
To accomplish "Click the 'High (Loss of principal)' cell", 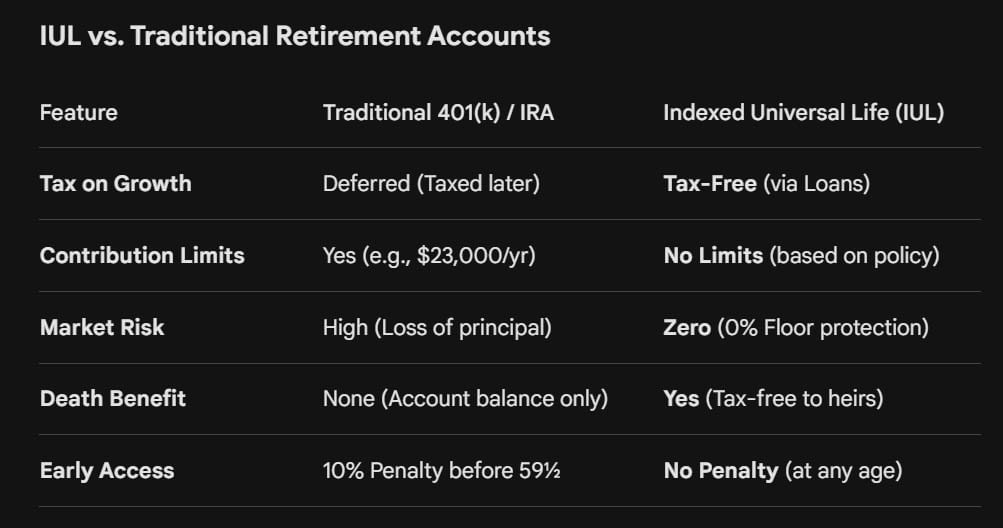I will pyautogui.click(x=437, y=328).
